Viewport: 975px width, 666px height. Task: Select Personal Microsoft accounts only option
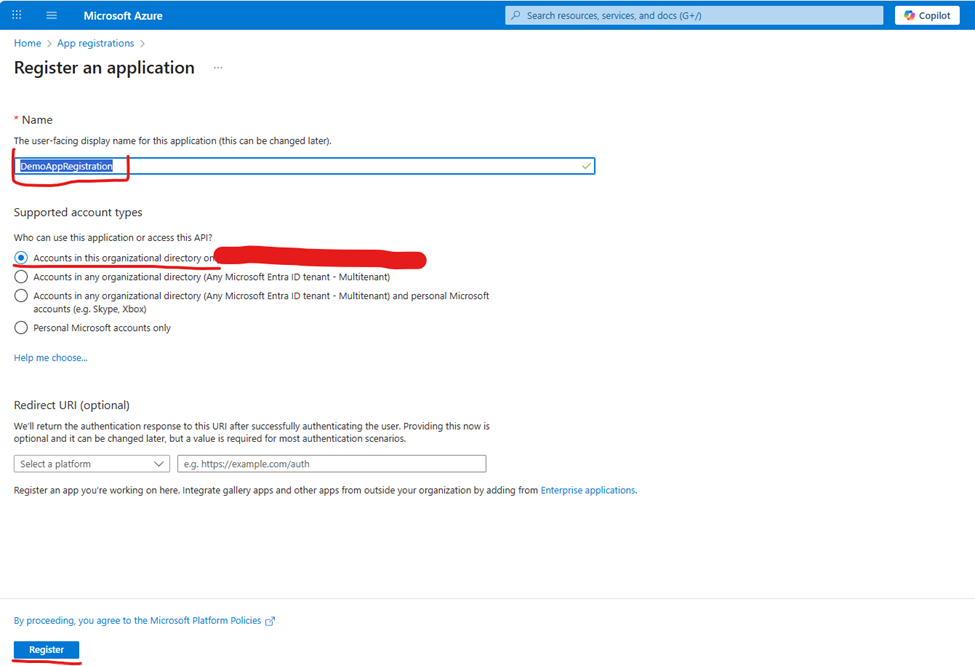point(21,328)
